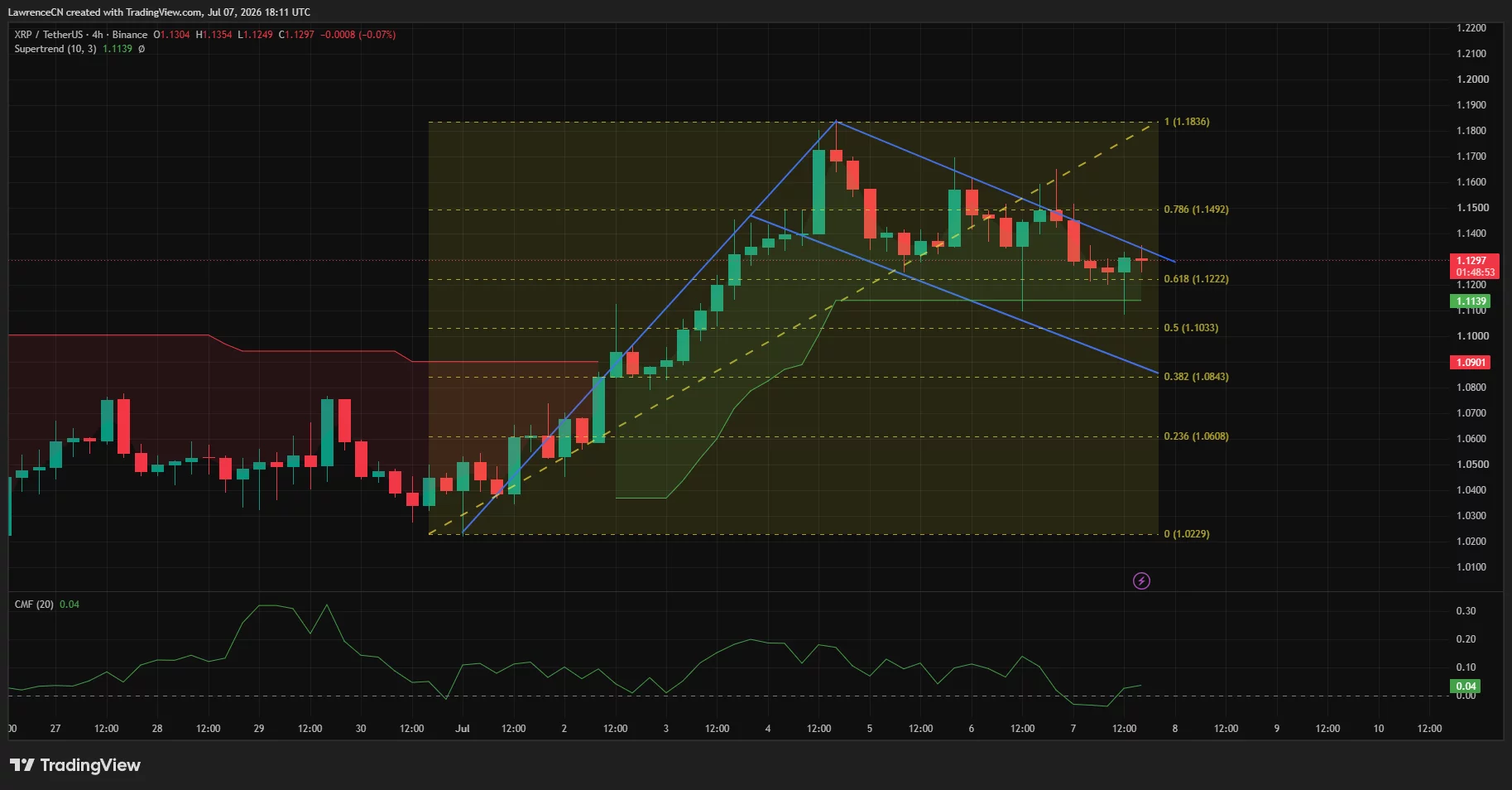Click the green Supertrend price tag 1.1139
The width and height of the screenshot is (1512, 790).
tap(1471, 301)
